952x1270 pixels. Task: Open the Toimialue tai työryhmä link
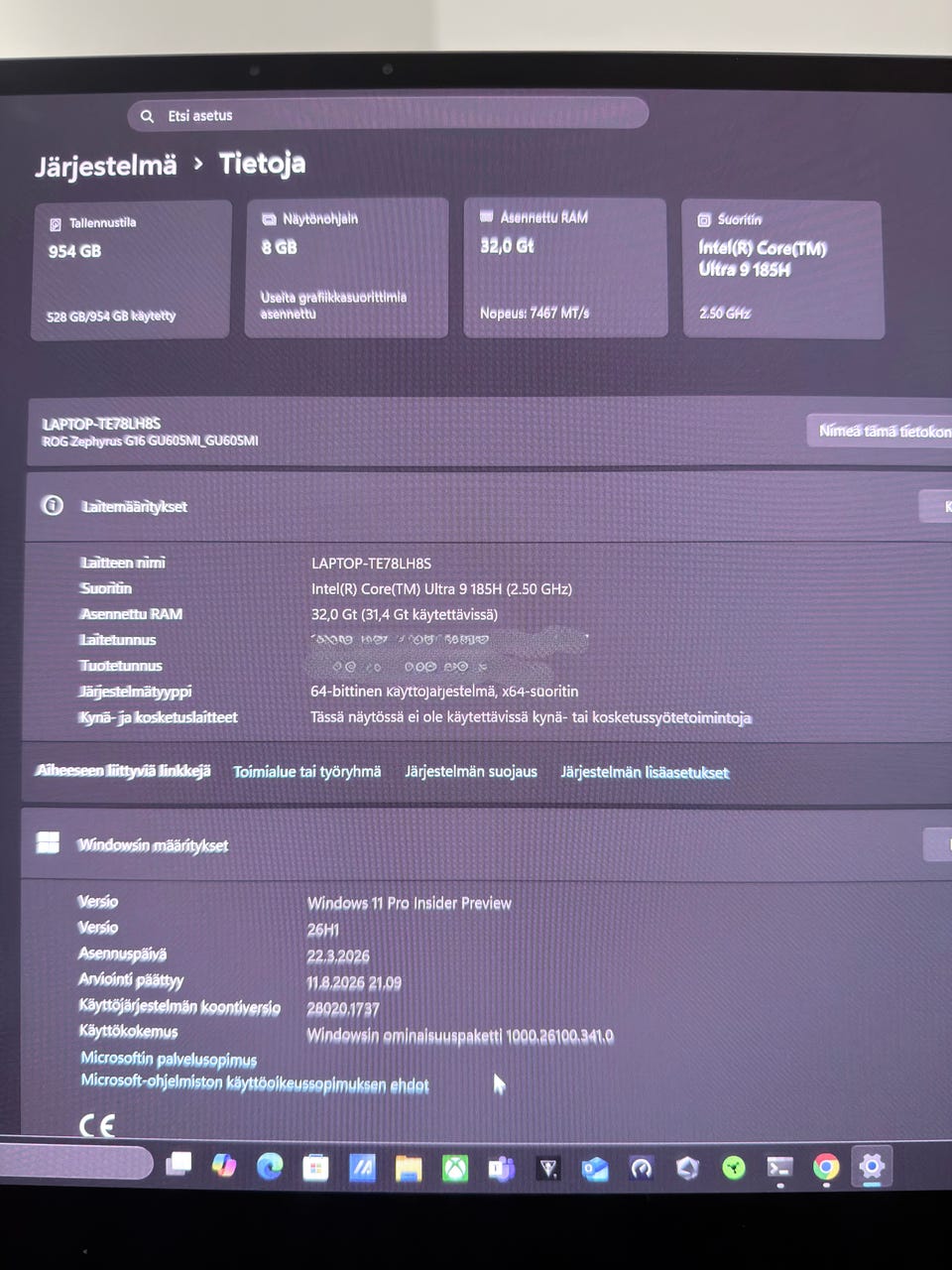coord(306,771)
